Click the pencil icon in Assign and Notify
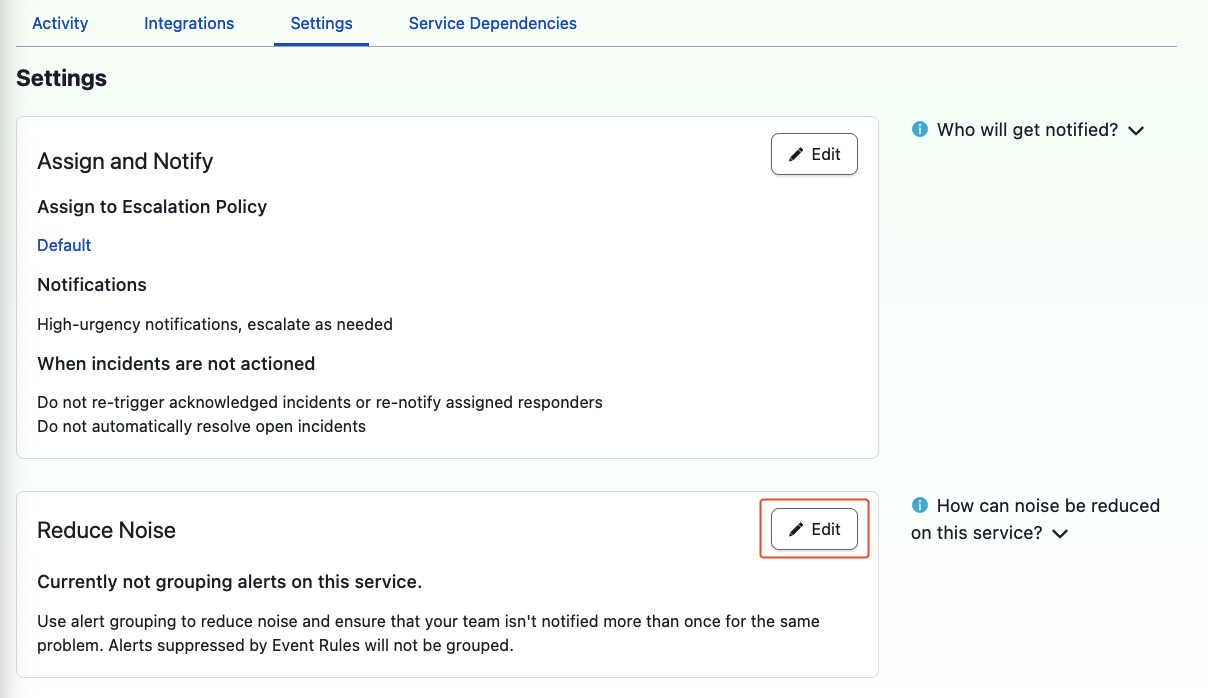Screen dimensions: 1208x698 coord(797,155)
